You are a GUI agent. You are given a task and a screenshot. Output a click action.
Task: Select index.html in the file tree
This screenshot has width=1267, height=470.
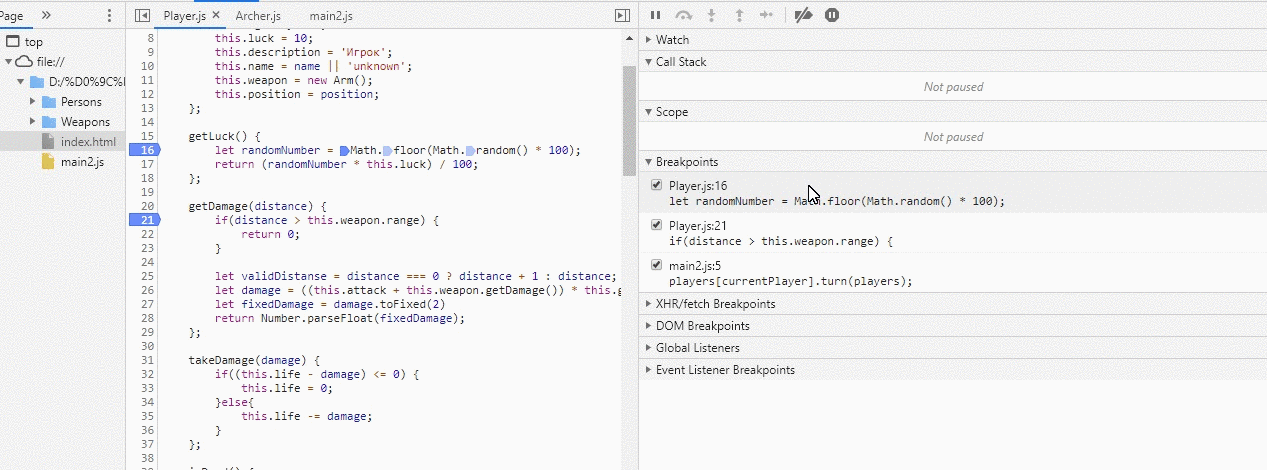[88, 142]
